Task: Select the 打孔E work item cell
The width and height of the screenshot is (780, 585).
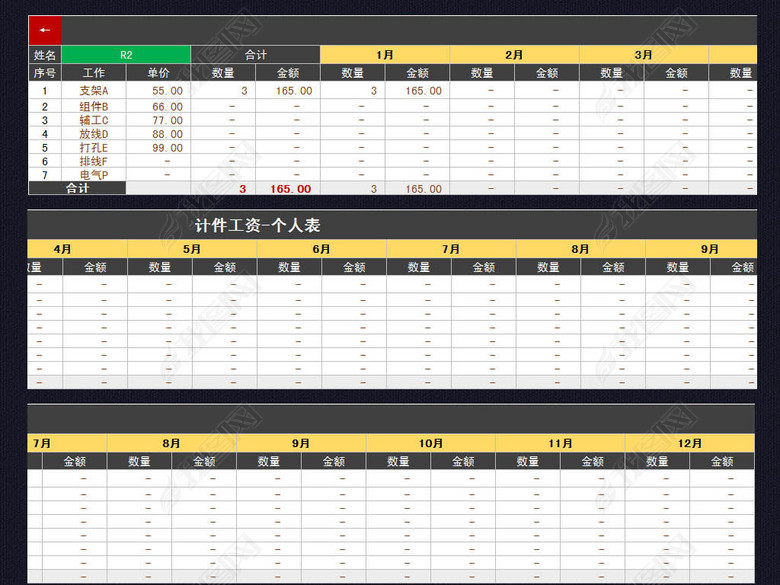Action: click(94, 148)
